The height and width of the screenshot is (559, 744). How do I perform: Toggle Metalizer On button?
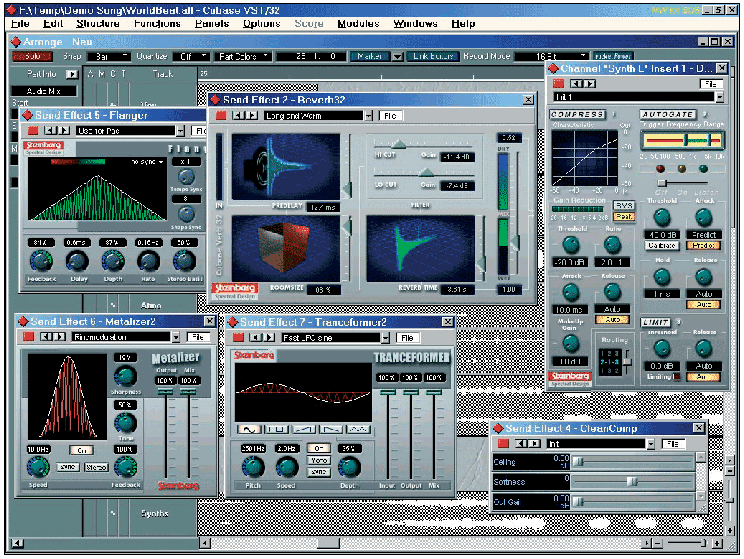(x=82, y=450)
